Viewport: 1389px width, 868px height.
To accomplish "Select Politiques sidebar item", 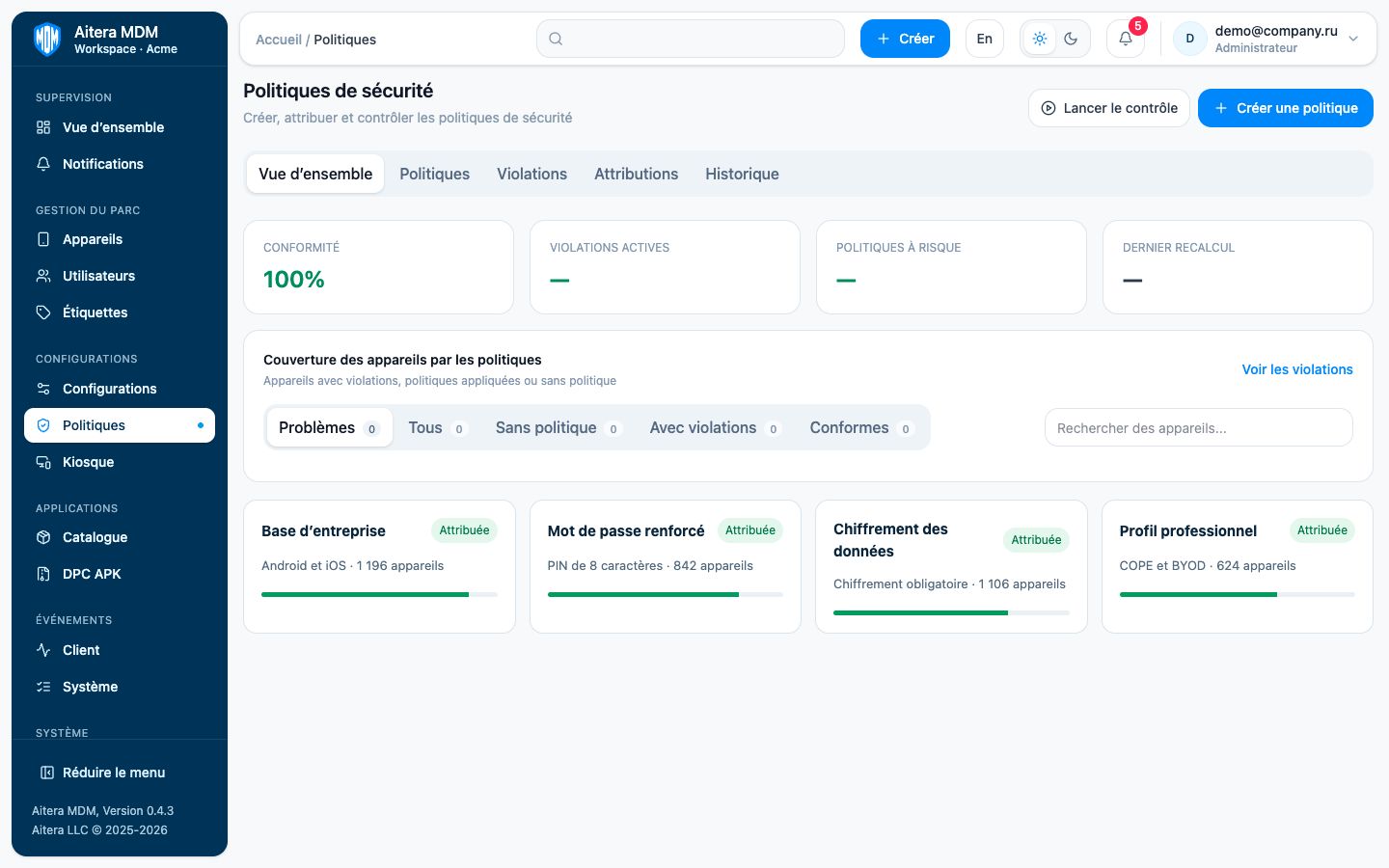I will tap(120, 425).
